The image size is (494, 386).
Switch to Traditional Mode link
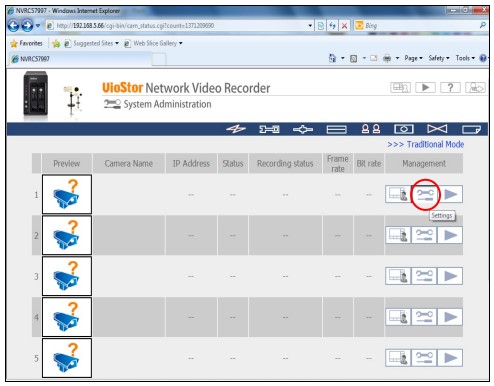tap(426, 144)
